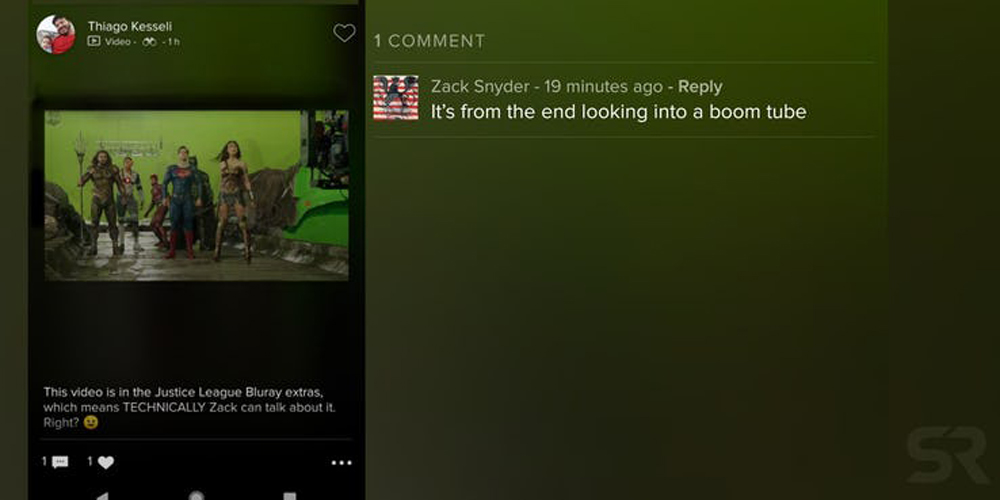Screen dimensions: 1000x500
Task: Open Zack Snyder's flag avatar
Action: pyautogui.click(x=396, y=98)
